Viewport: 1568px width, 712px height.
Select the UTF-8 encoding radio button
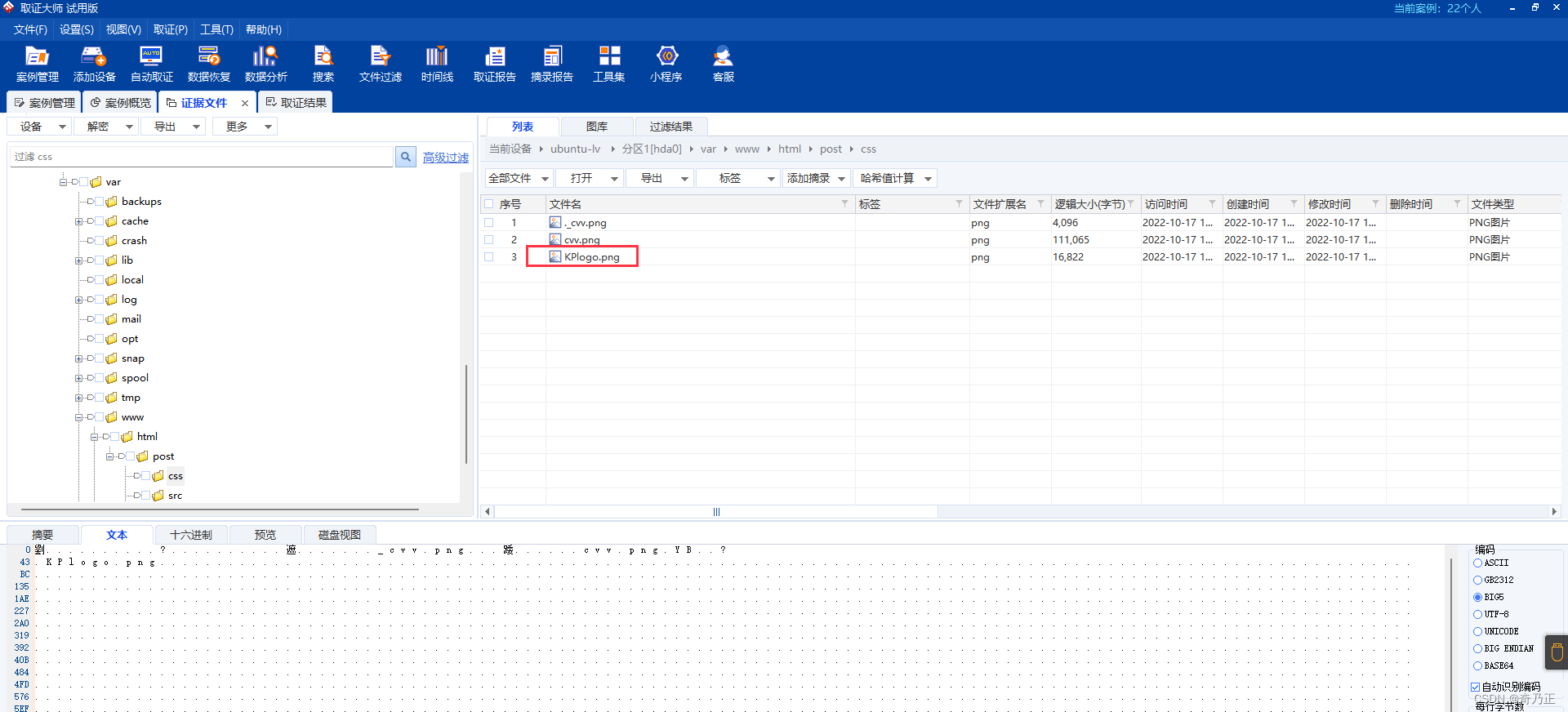tap(1477, 614)
